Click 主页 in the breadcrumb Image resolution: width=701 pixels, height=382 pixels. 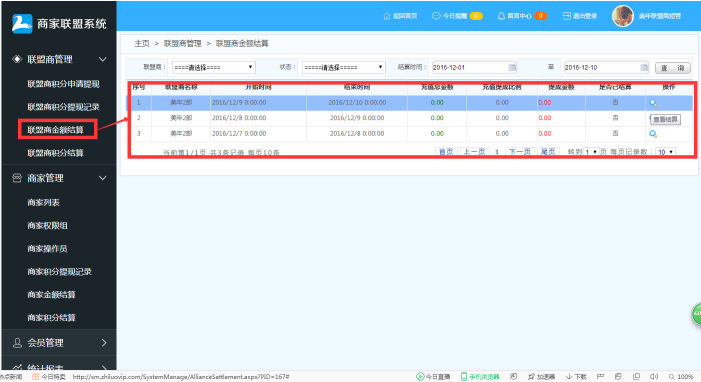[x=142, y=43]
